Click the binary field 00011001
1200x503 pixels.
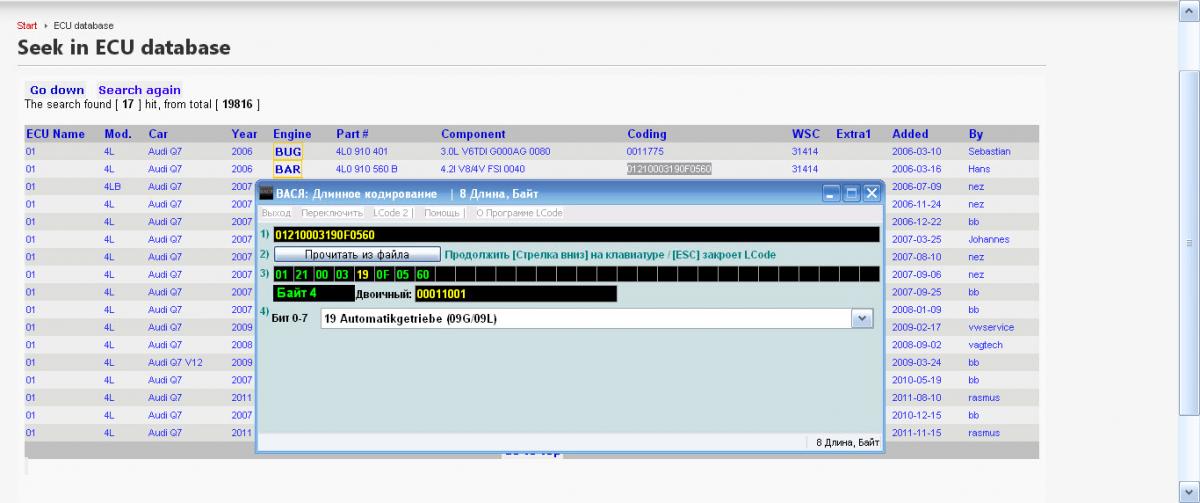point(515,294)
